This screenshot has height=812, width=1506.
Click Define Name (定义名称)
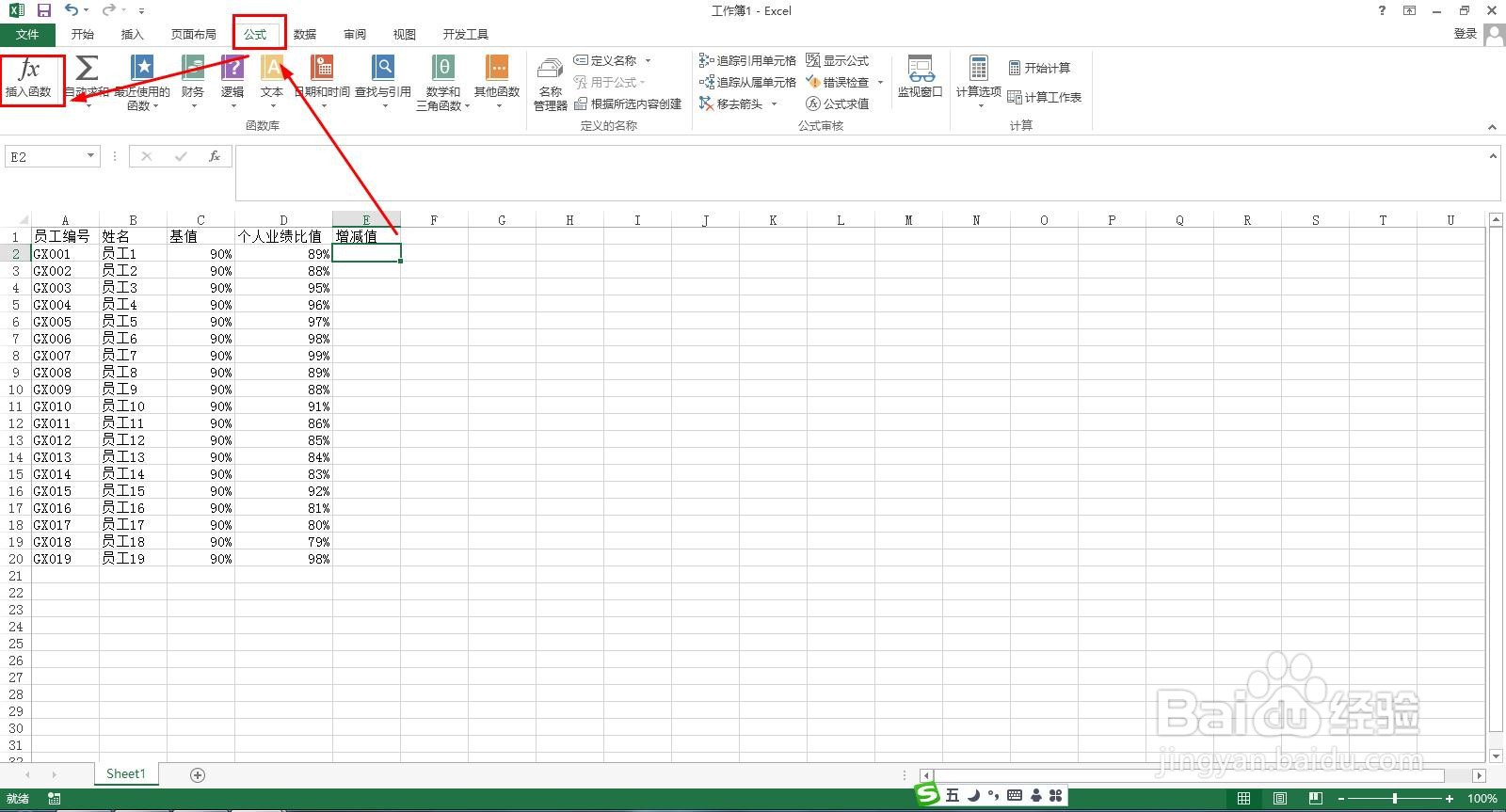click(605, 60)
